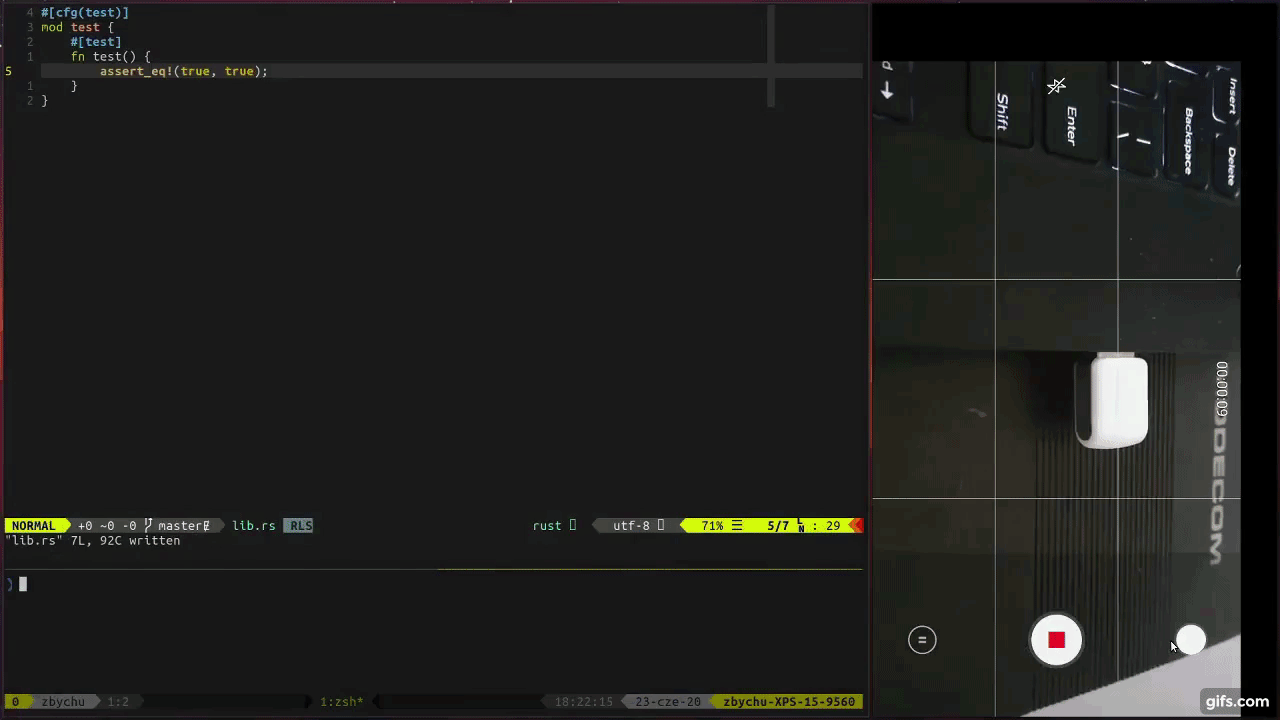Click the NORMAL mode indicator in vim statusline
This screenshot has height=720, width=1280.
click(x=34, y=525)
